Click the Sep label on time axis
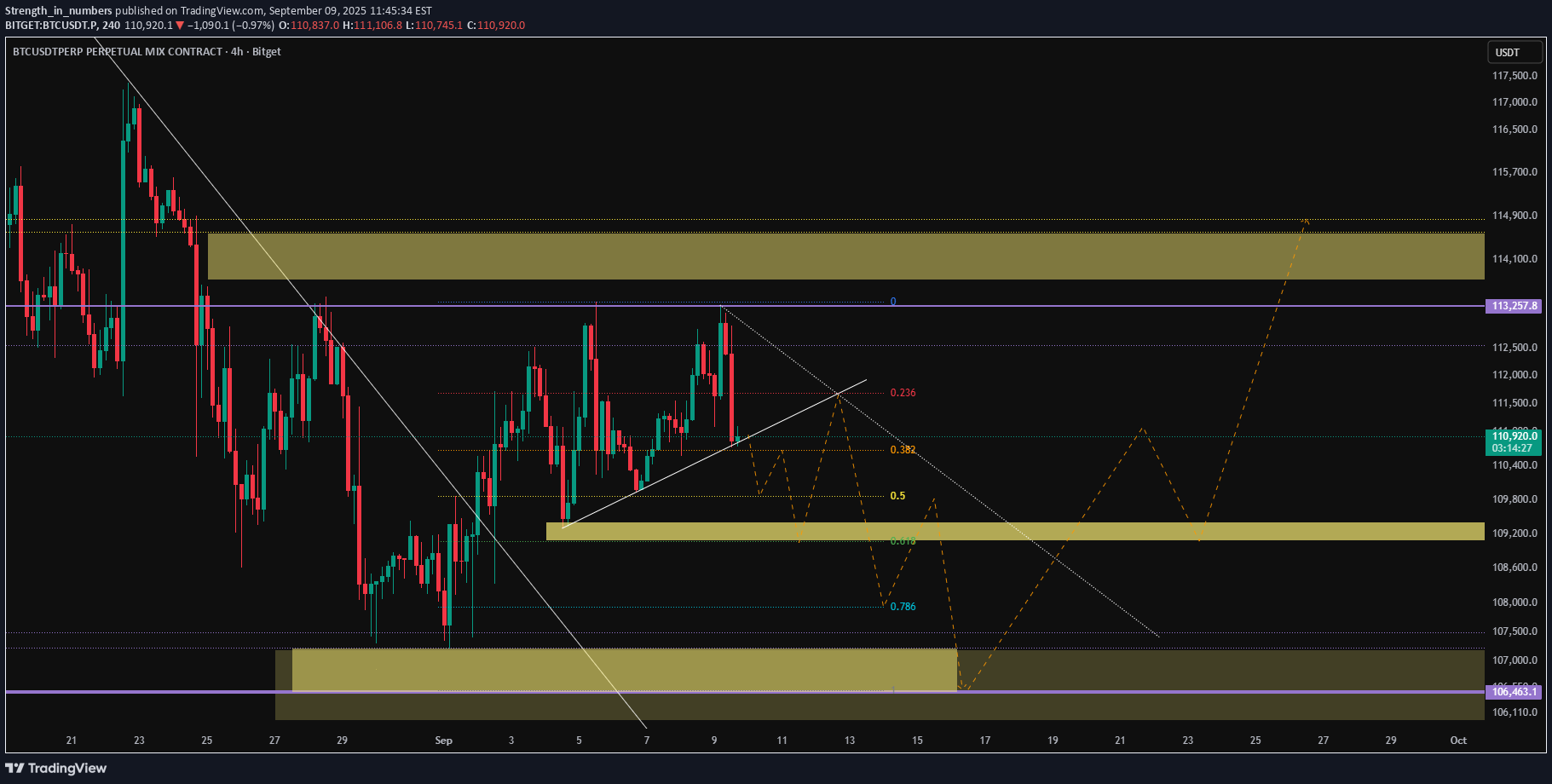Viewport: 1552px width, 784px height. click(x=443, y=741)
